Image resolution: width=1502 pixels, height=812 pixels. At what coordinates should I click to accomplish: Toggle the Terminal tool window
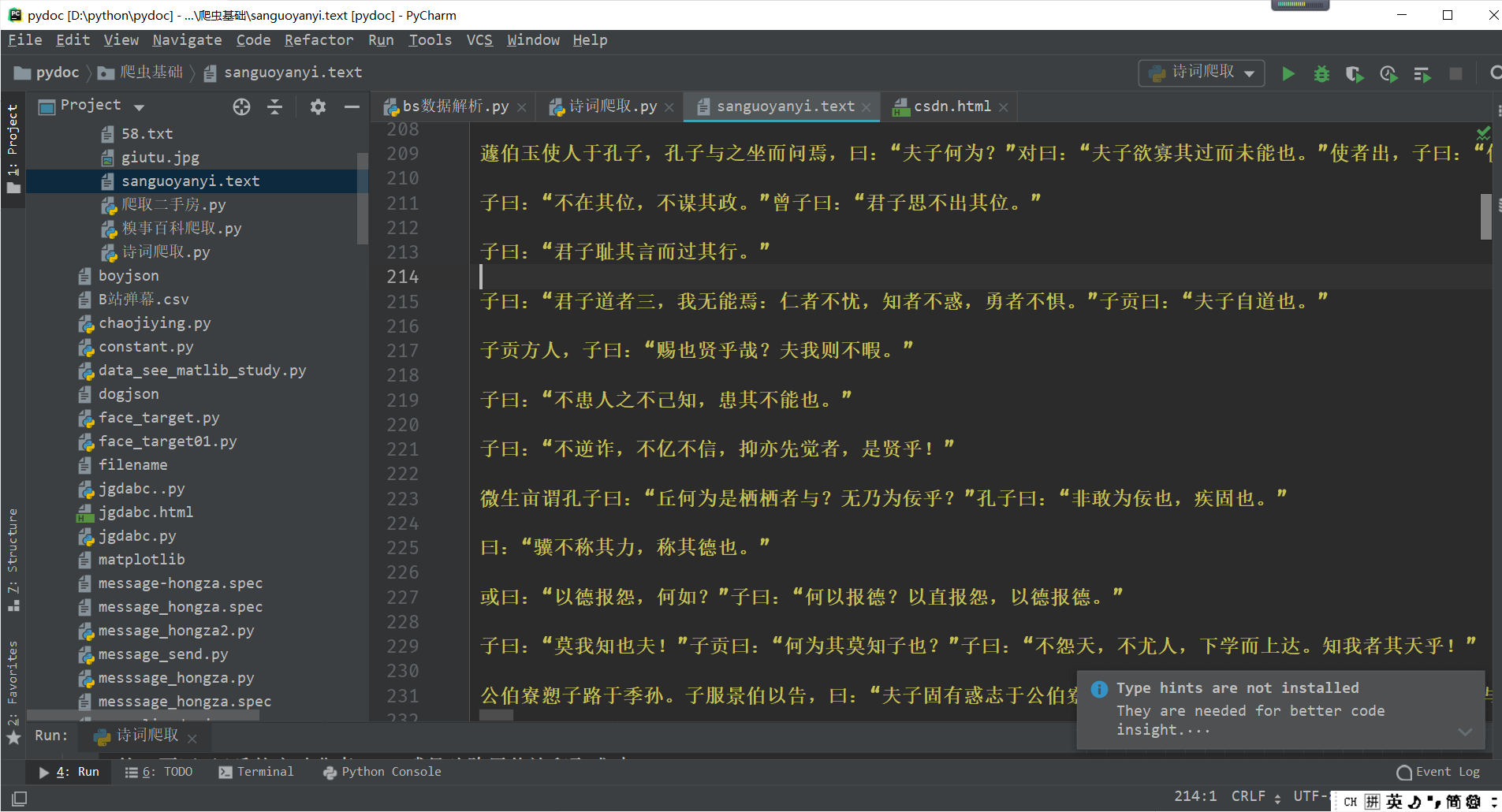pos(255,772)
